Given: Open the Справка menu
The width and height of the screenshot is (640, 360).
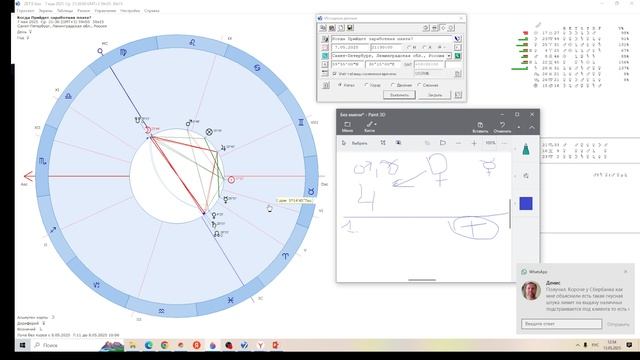Looking at the screenshot, I should [x=152, y=11].
